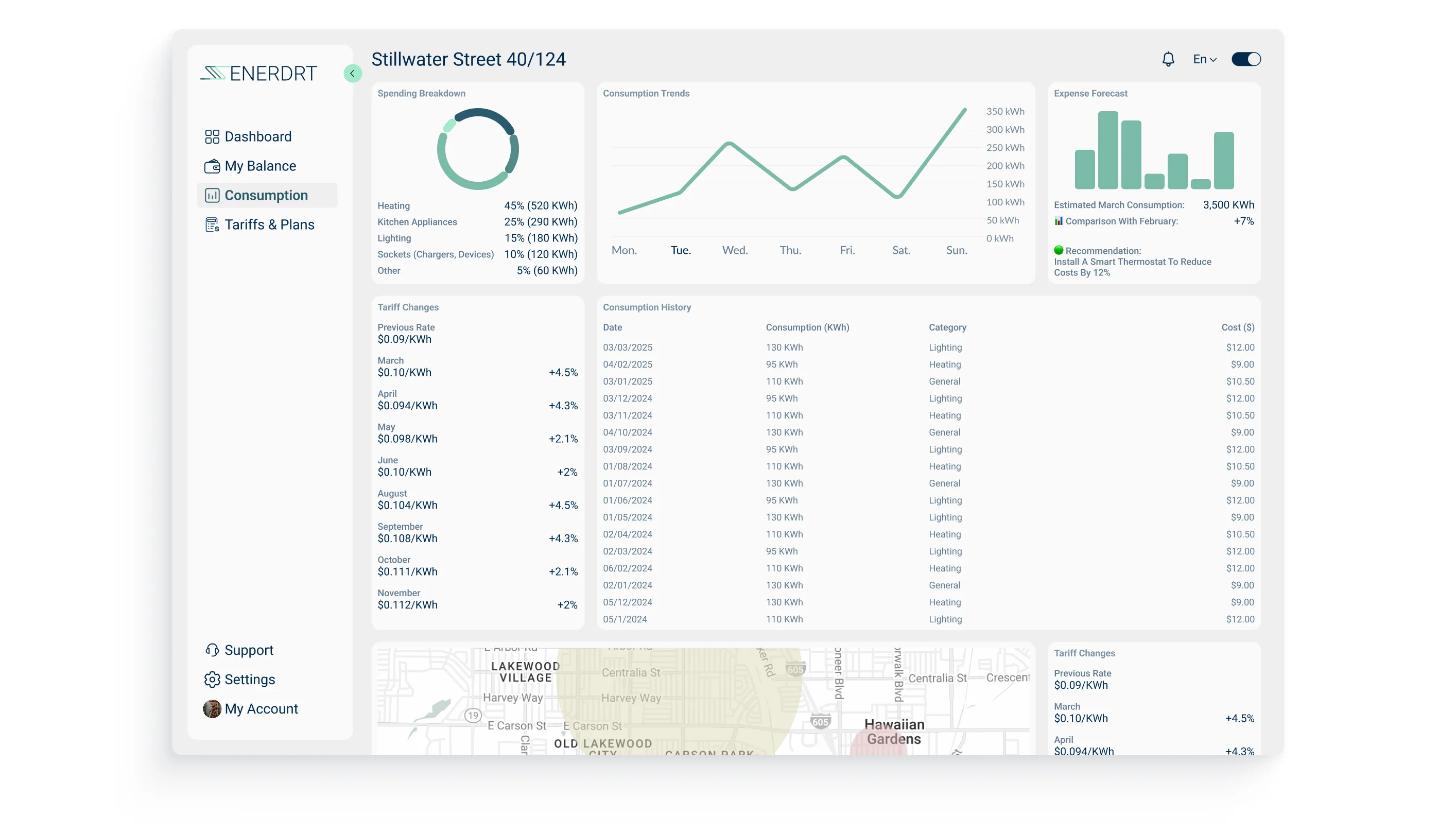Click the 05/1/2024 history row
This screenshot has width=1456, height=834.
(928, 619)
